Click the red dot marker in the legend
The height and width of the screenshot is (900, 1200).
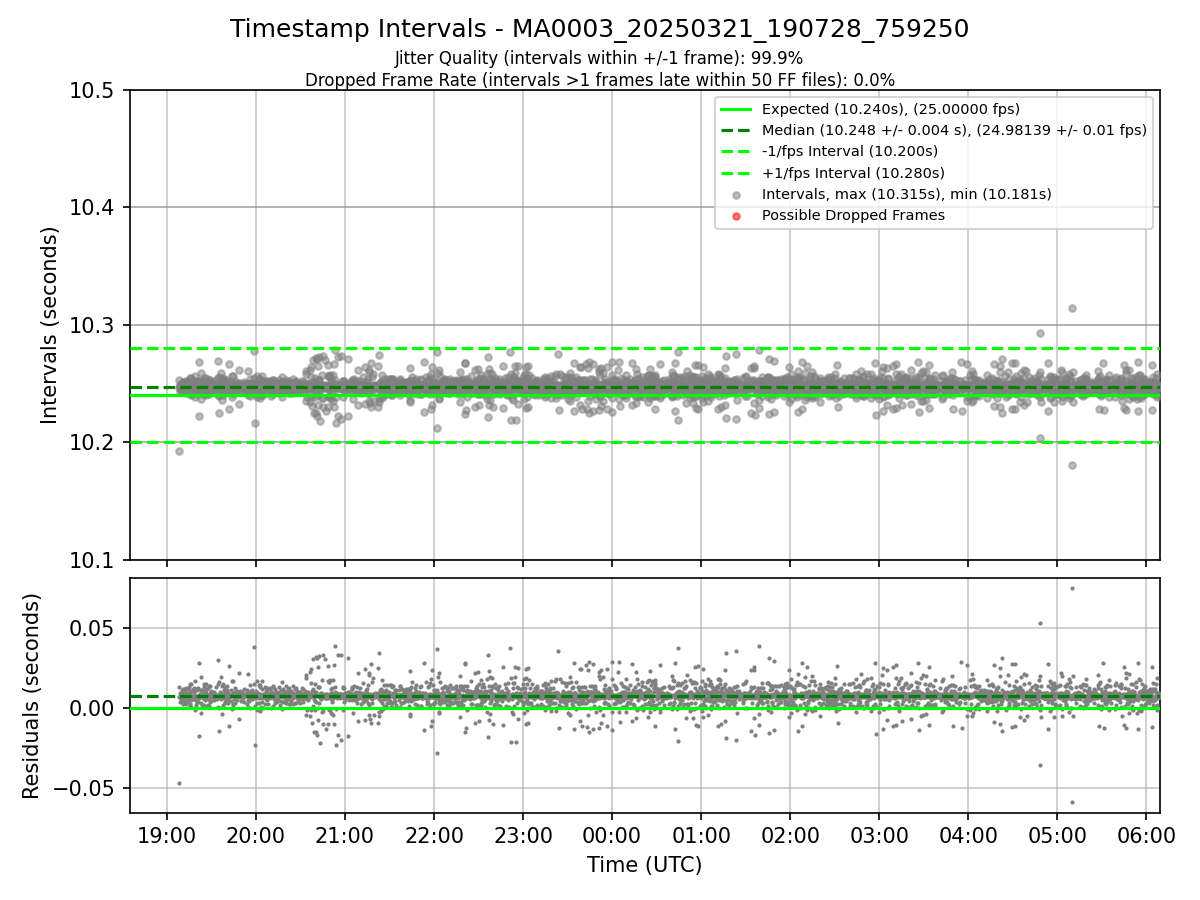[x=737, y=216]
